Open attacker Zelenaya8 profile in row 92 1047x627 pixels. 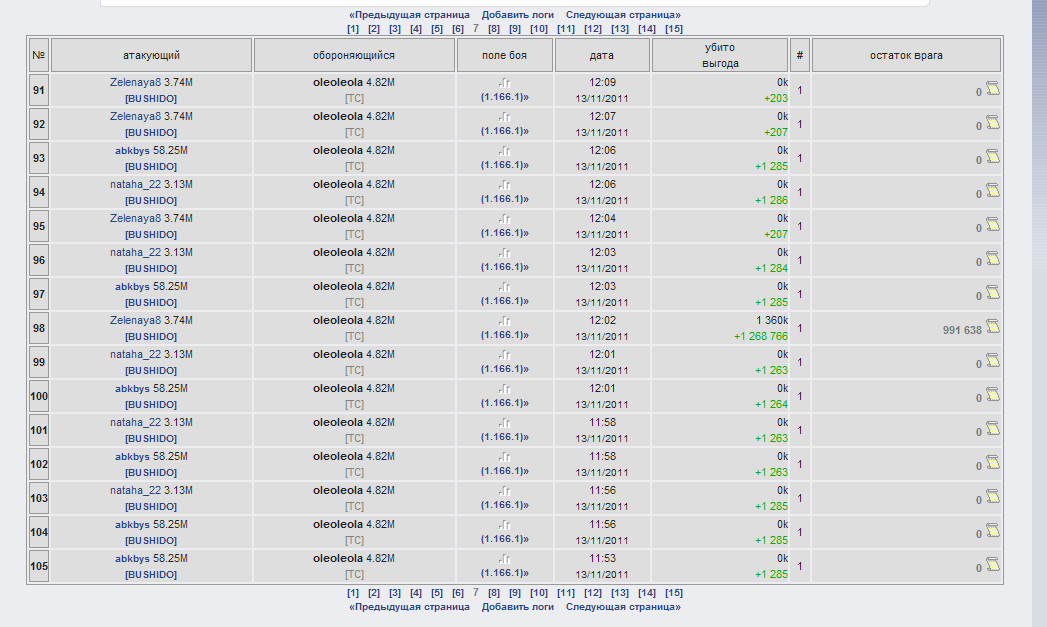[x=135, y=117]
